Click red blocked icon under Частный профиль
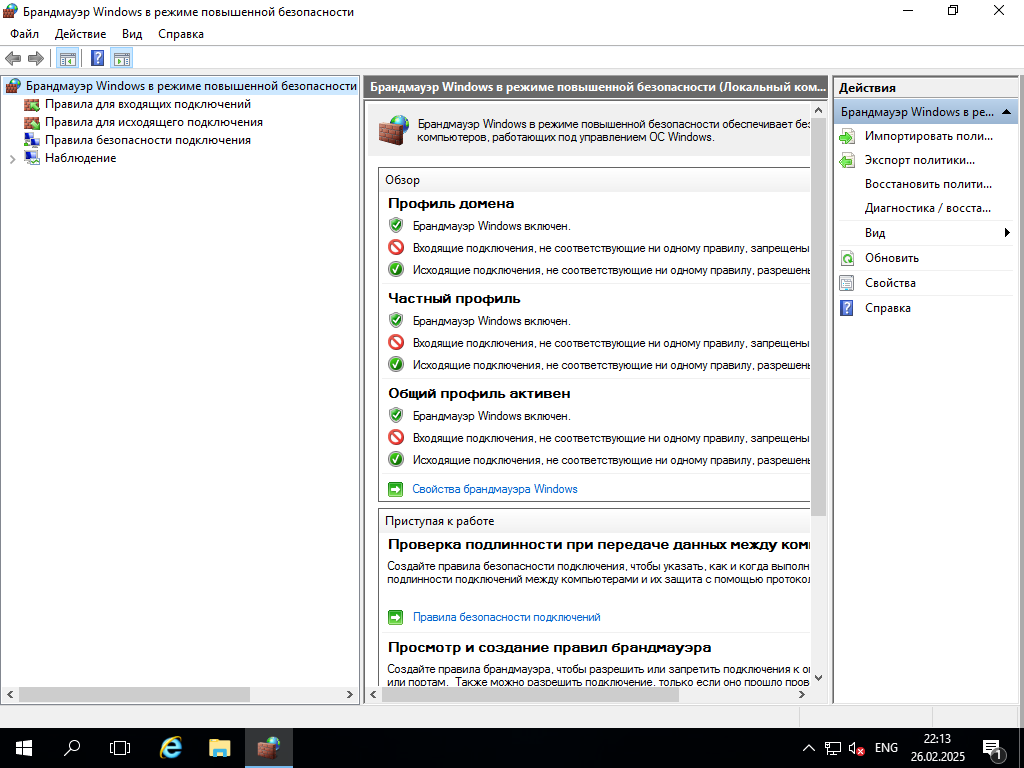Viewport: 1024px width, 768px height. 396,342
